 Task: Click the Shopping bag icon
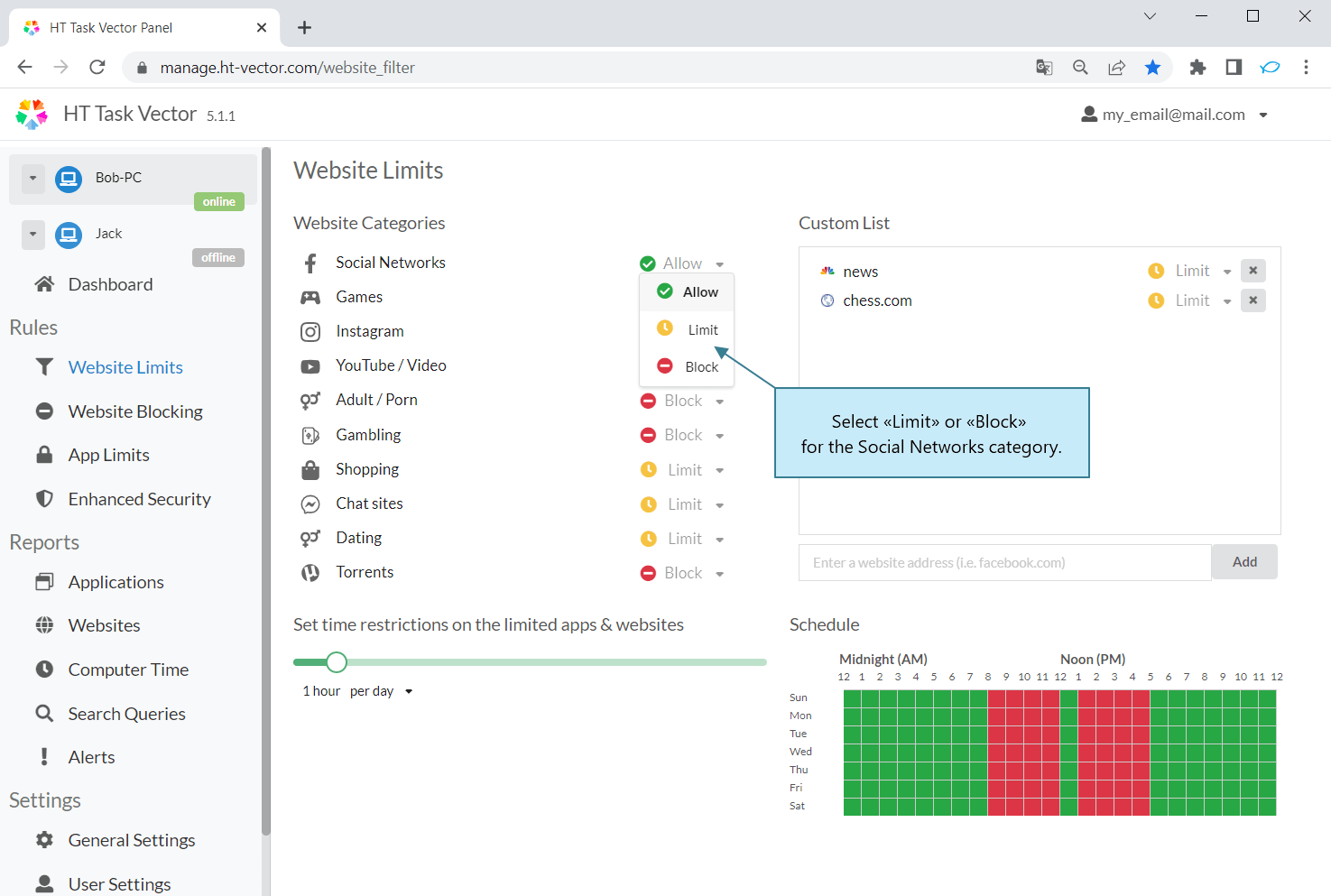coord(310,470)
